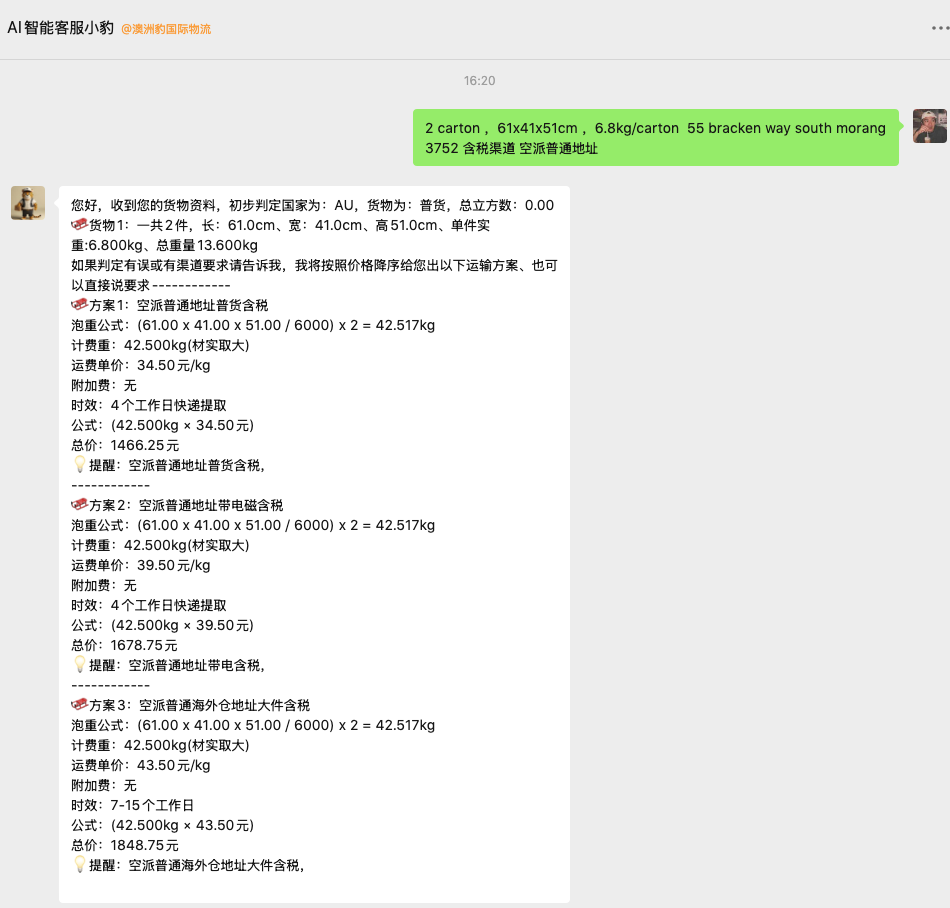Viewport: 950px width, 908px height.
Task: Click lightbulb icon beside 空派普通地址带电含税 reminder
Action: (x=80, y=665)
